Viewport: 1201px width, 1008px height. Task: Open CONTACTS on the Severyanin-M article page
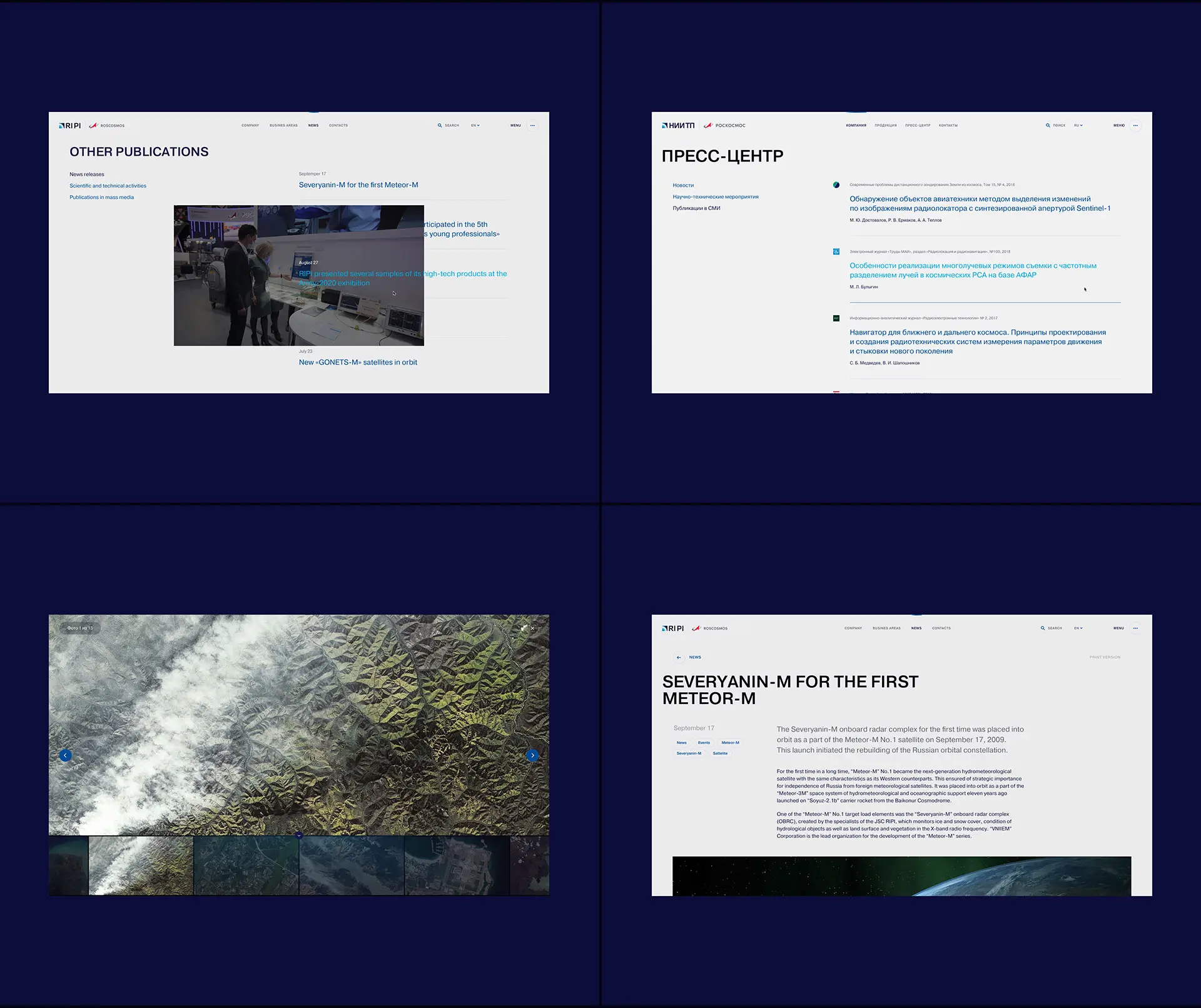click(x=941, y=628)
